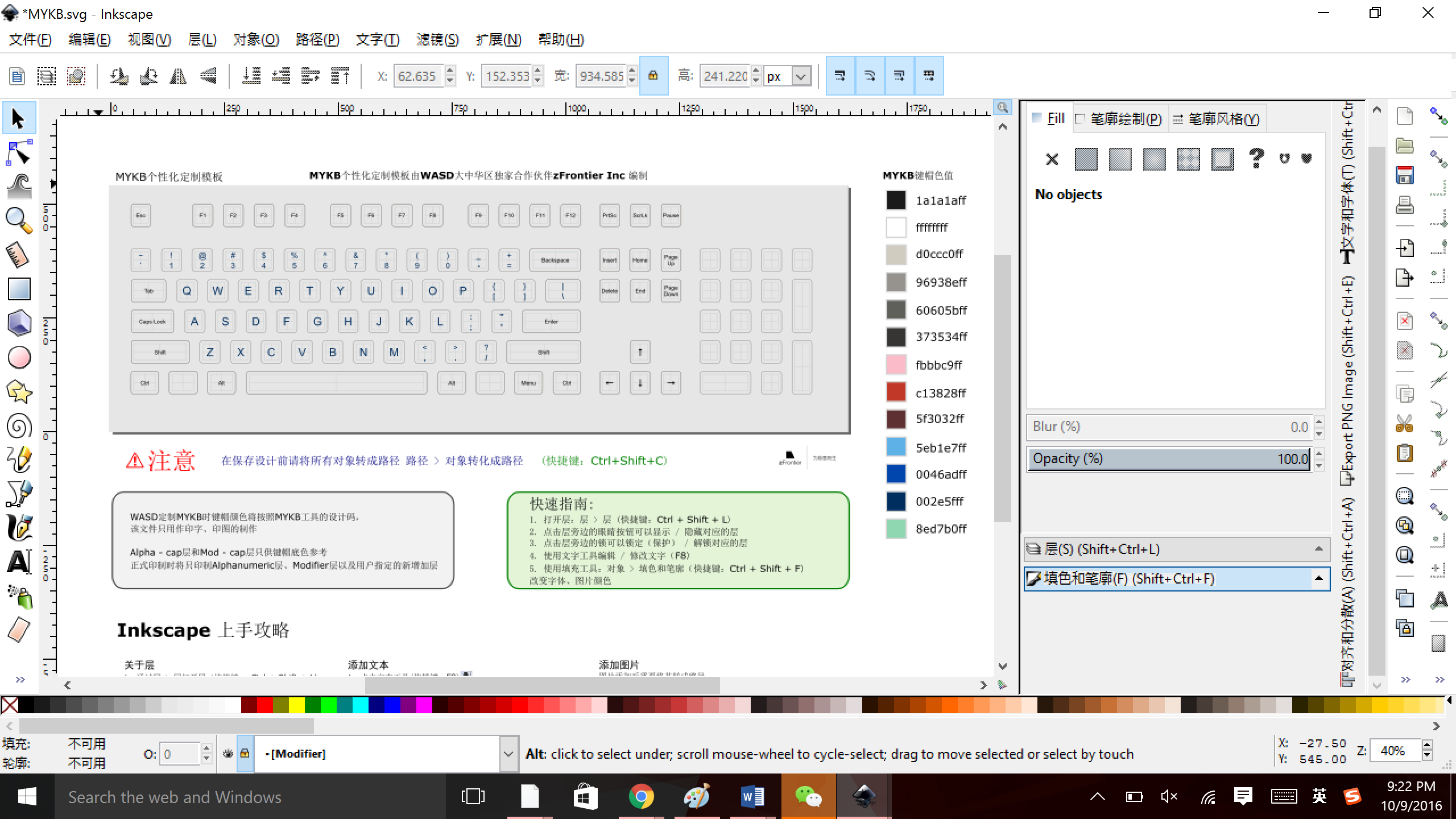Image resolution: width=1456 pixels, height=819 pixels.
Task: Open the 滤镜(S) filters menu
Action: pyautogui.click(x=437, y=39)
